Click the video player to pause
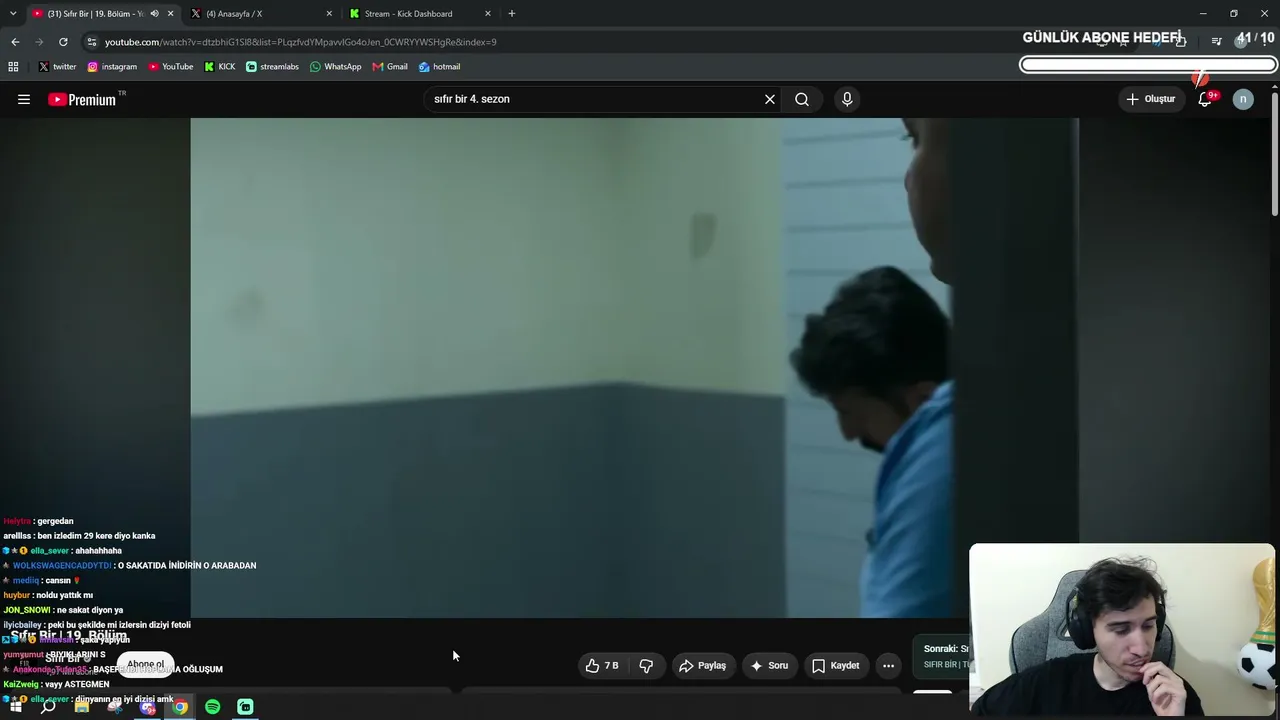The width and height of the screenshot is (1280, 720). (x=634, y=368)
